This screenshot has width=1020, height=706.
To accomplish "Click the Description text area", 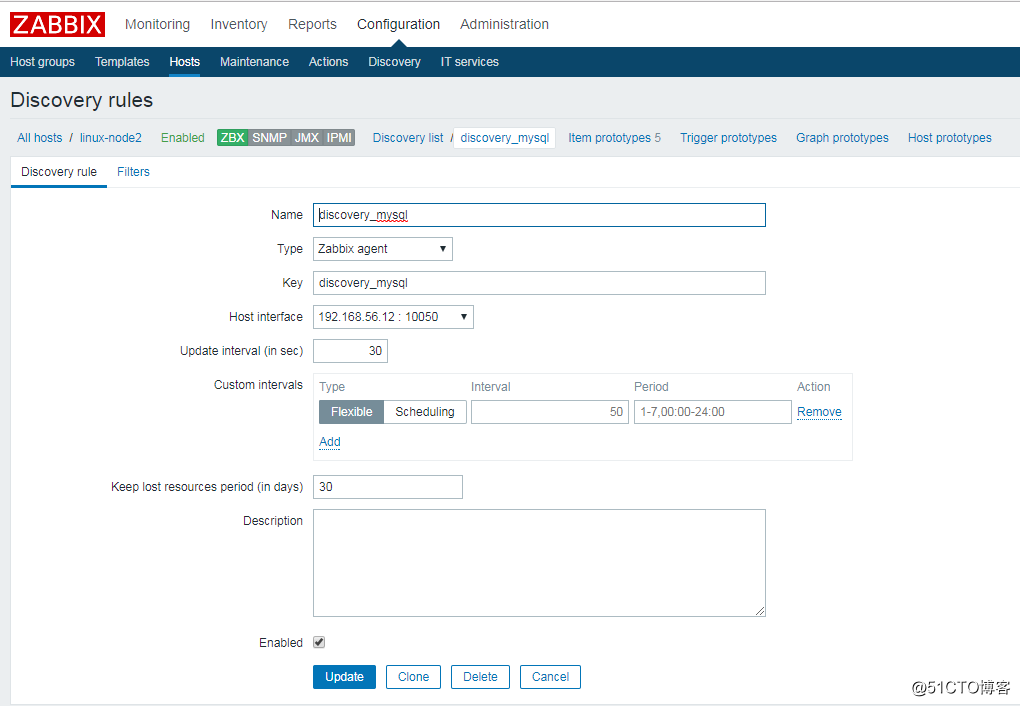I will (x=539, y=563).
